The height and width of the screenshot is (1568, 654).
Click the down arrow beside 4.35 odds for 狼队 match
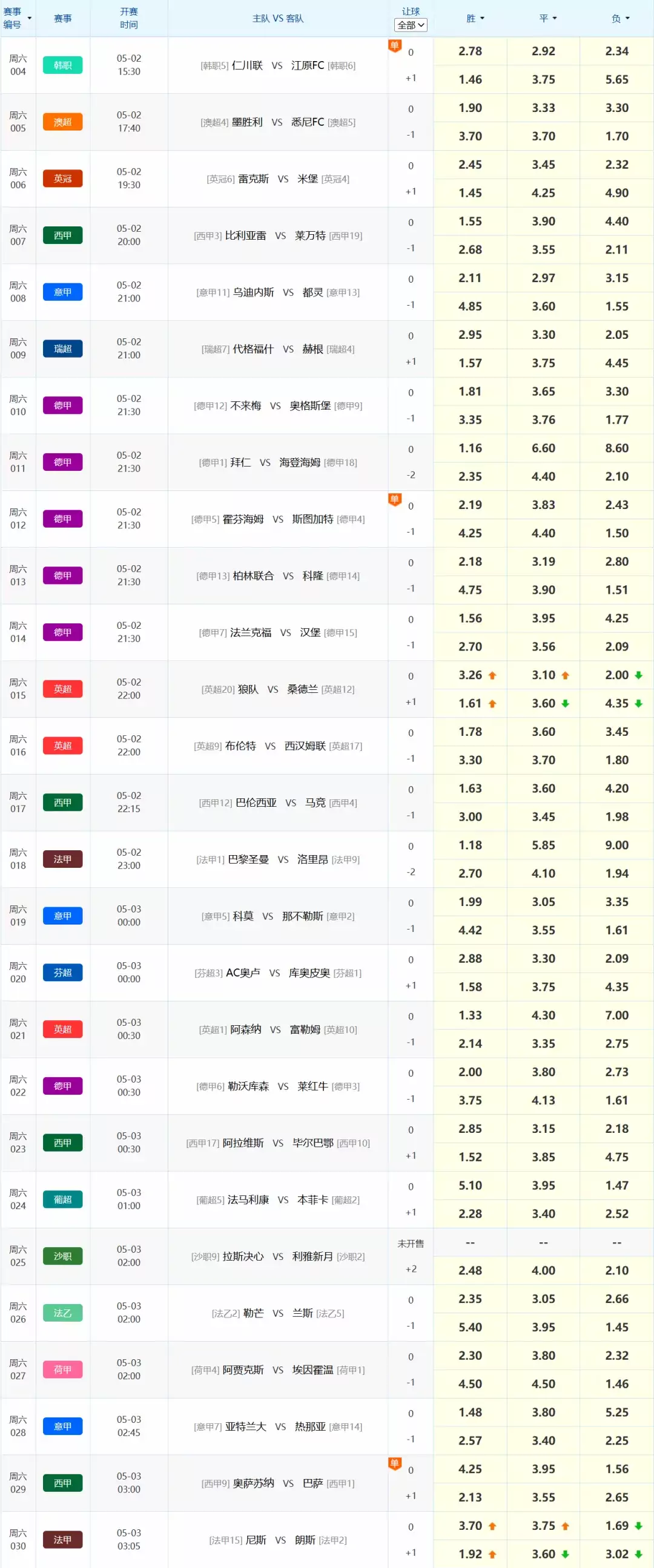tap(638, 704)
